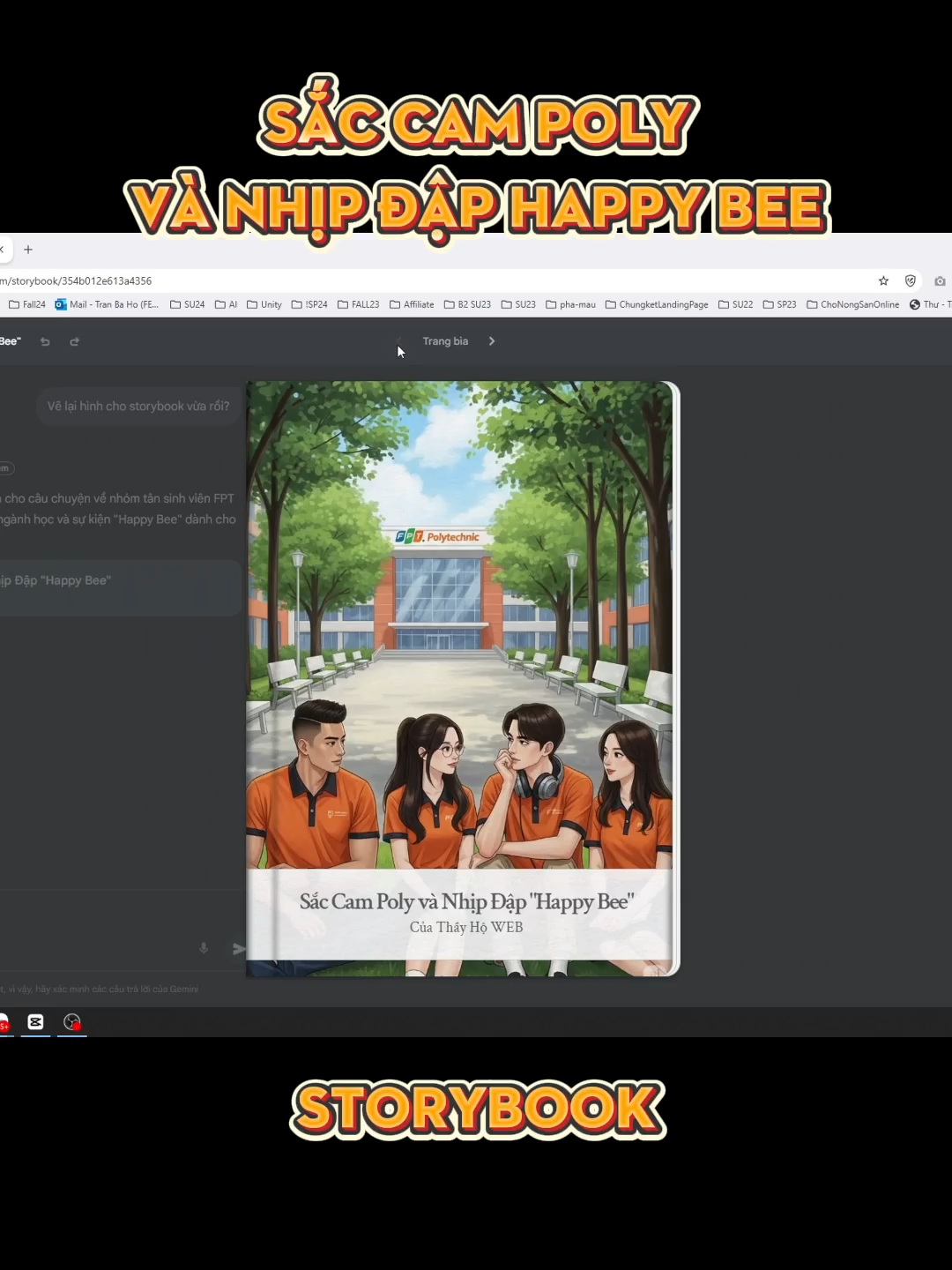Open a new tab with the plus button
Screen dimensions: 952x1270
point(27,250)
